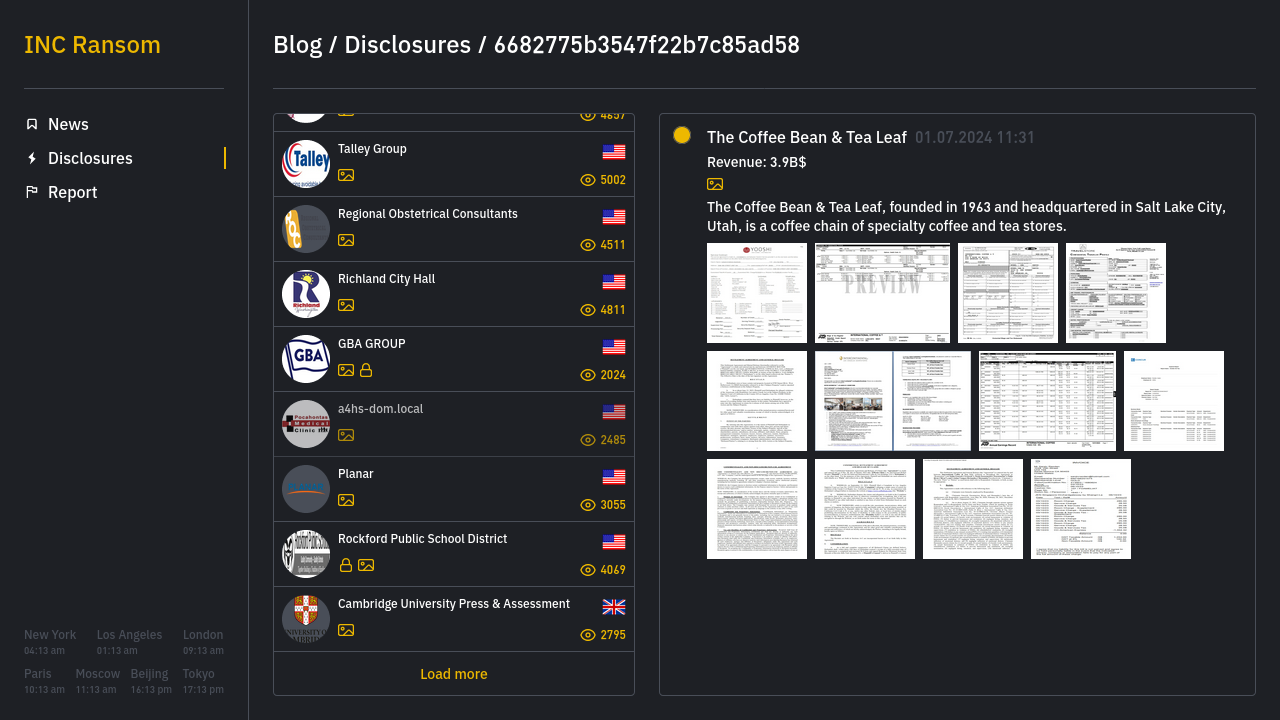Click the INC Ransom logo title
This screenshot has width=1280, height=720.
click(92, 45)
